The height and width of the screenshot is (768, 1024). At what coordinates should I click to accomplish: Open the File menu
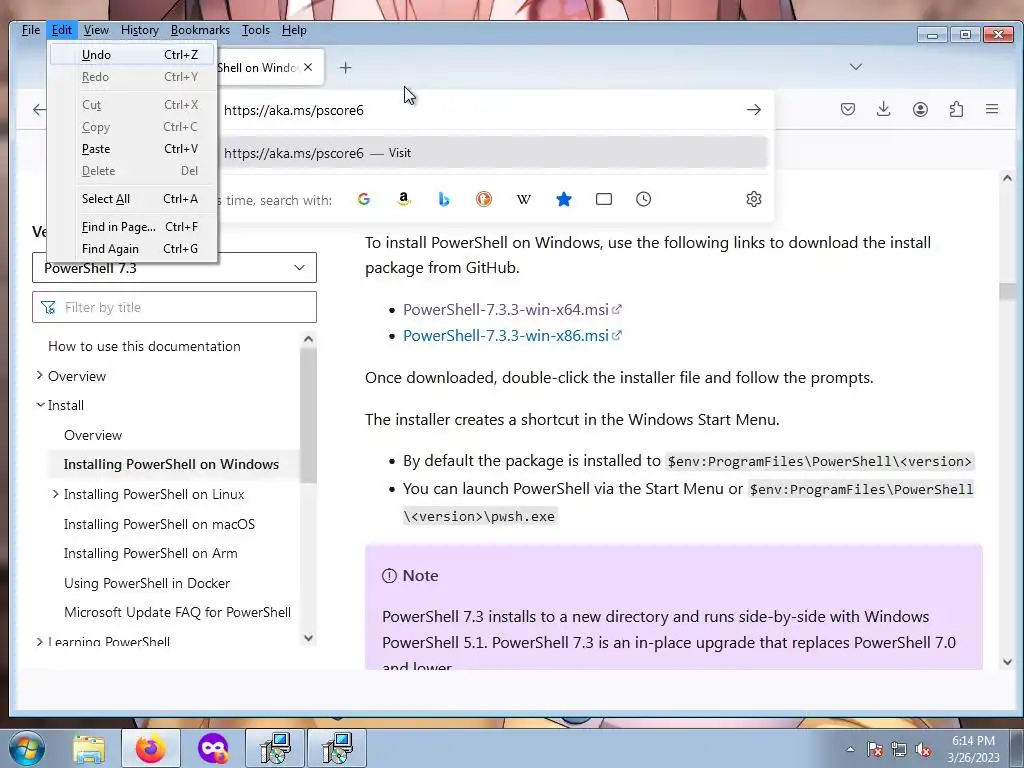(x=31, y=30)
